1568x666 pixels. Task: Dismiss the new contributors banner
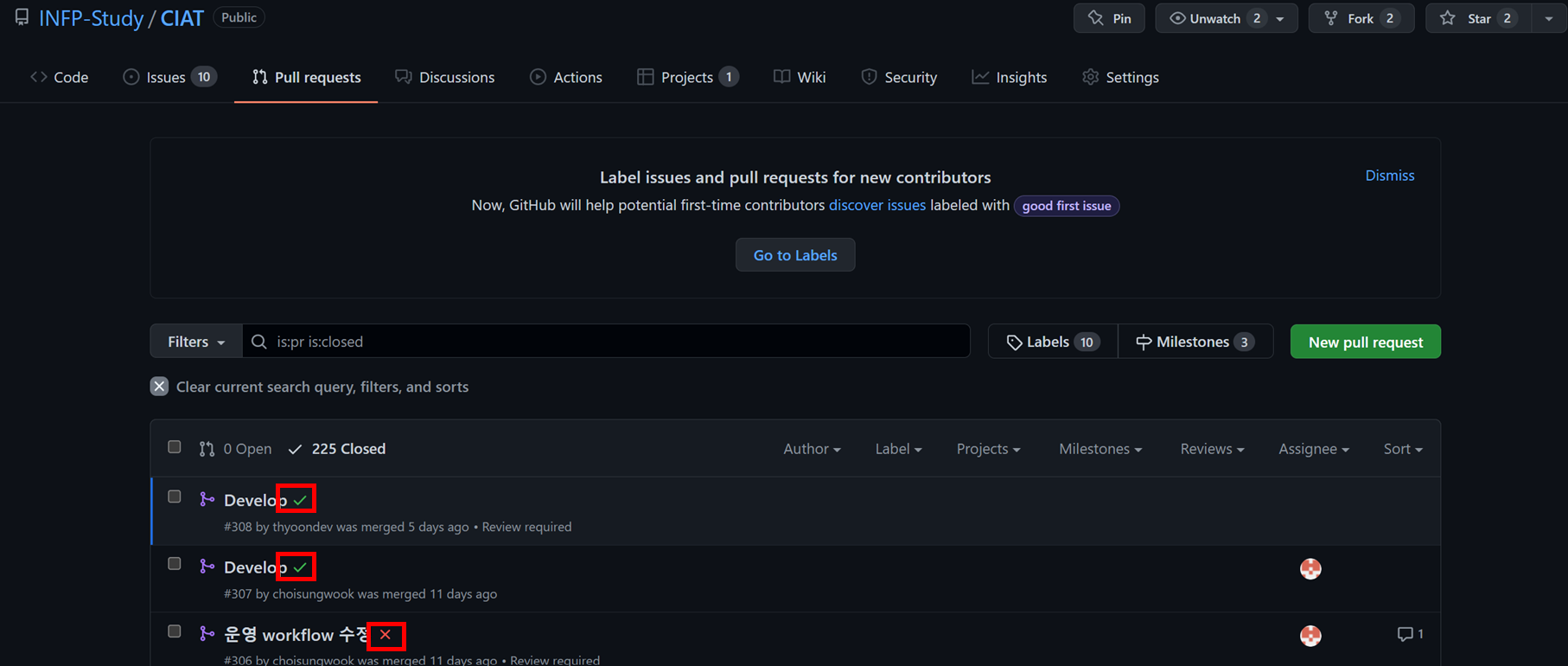pos(1390,176)
